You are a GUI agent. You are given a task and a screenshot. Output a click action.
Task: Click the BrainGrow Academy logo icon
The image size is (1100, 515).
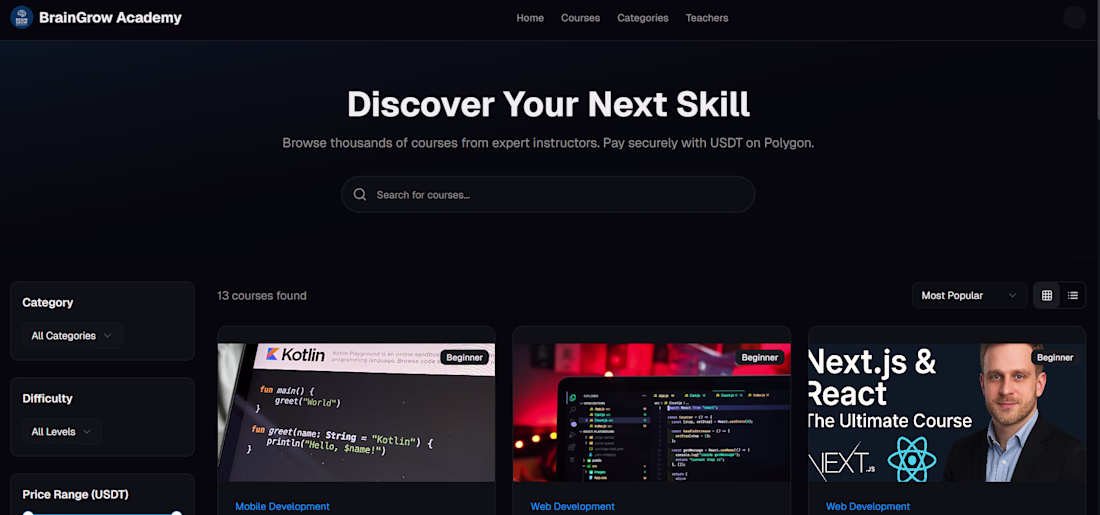22,18
